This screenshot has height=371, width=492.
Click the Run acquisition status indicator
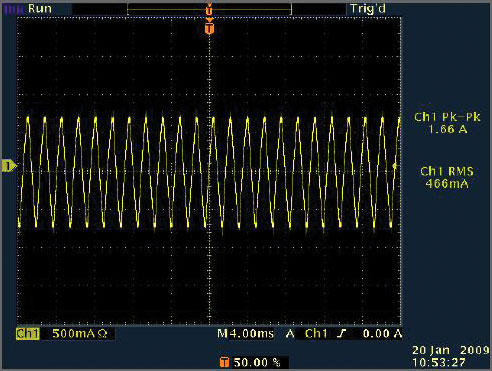(x=39, y=8)
